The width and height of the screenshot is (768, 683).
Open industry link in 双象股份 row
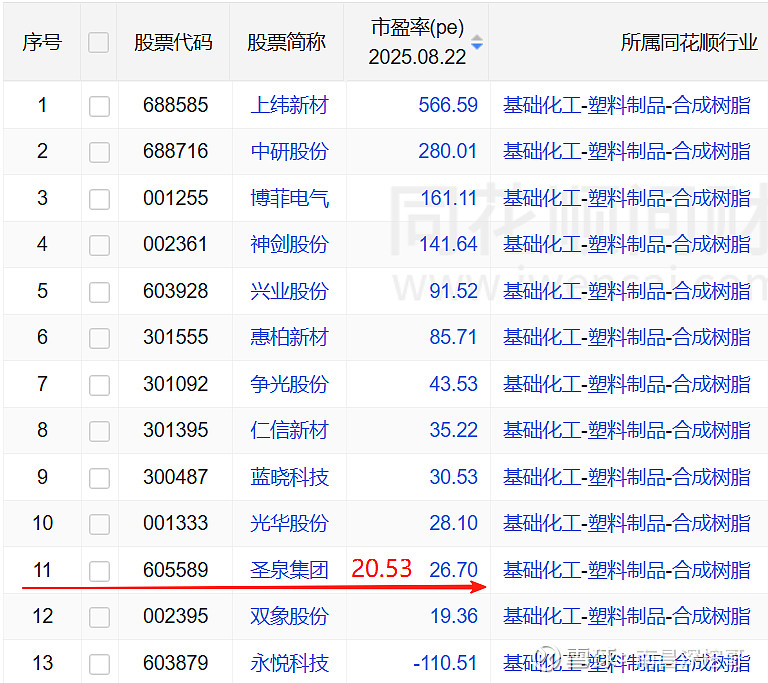pos(627,616)
